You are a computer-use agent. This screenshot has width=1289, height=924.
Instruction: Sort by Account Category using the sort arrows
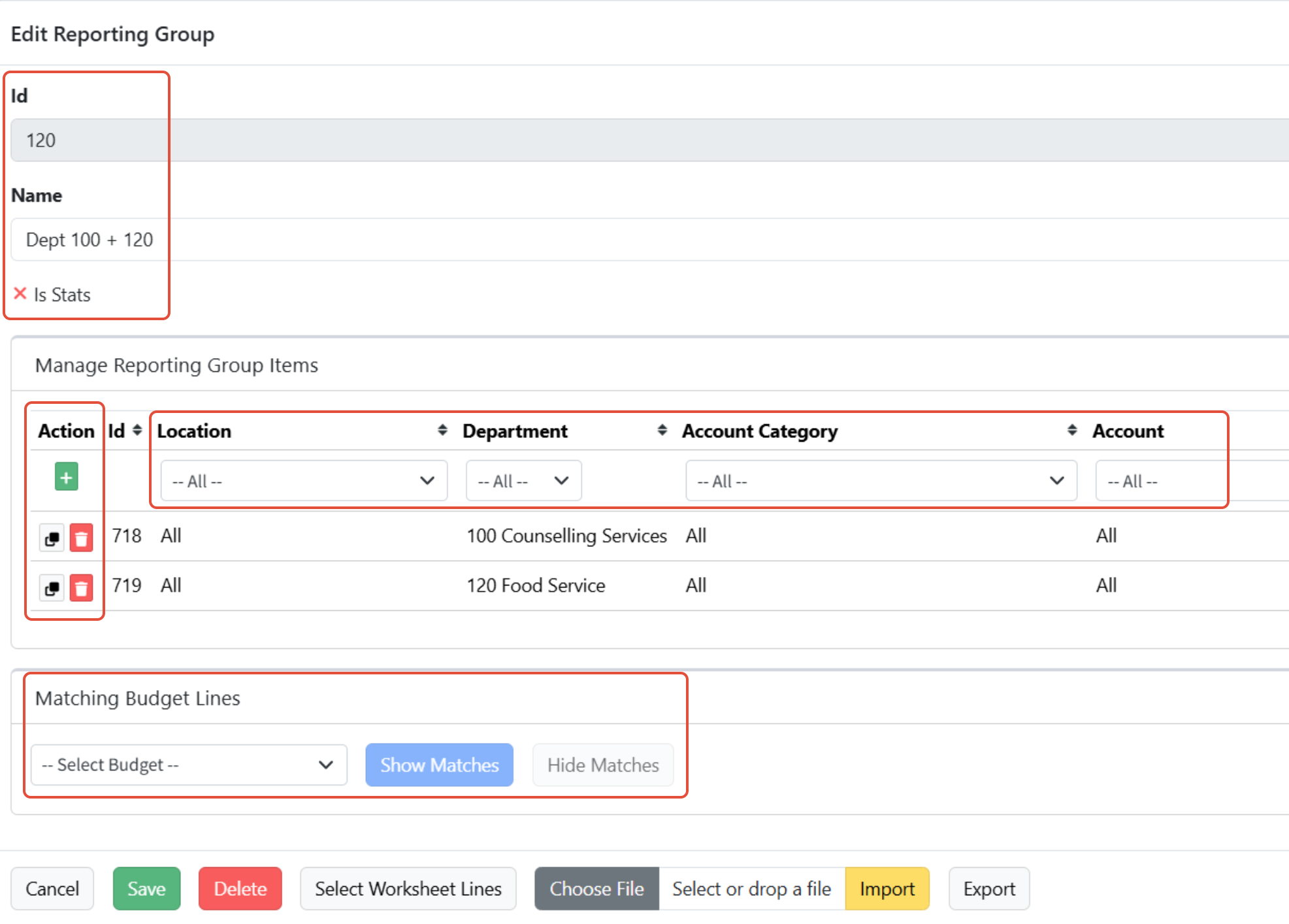(x=1072, y=430)
